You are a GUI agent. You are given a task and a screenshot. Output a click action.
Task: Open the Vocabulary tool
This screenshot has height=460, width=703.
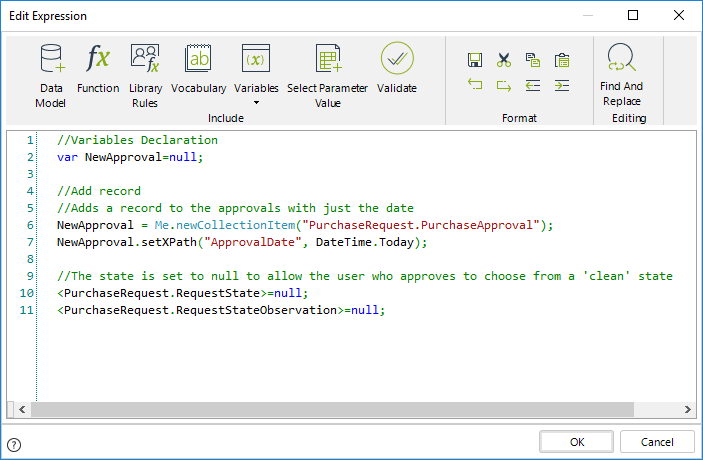click(198, 68)
